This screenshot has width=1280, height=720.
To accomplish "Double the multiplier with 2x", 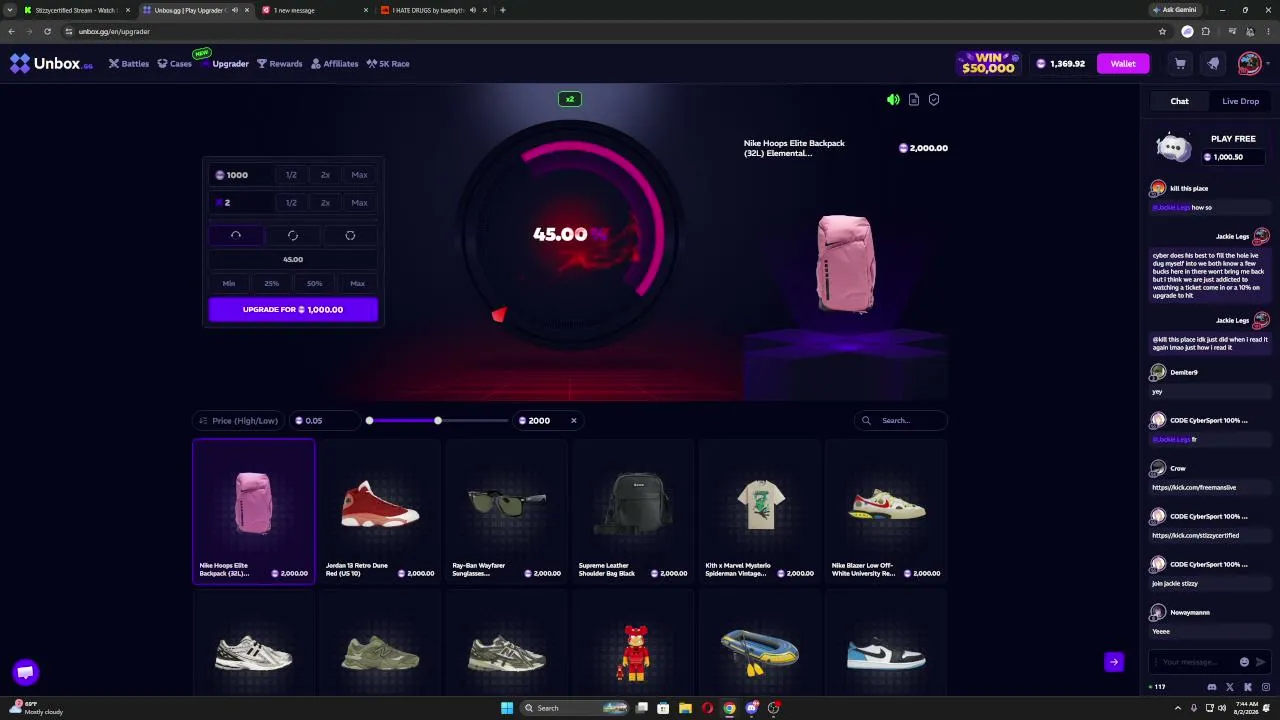I will [x=325, y=203].
